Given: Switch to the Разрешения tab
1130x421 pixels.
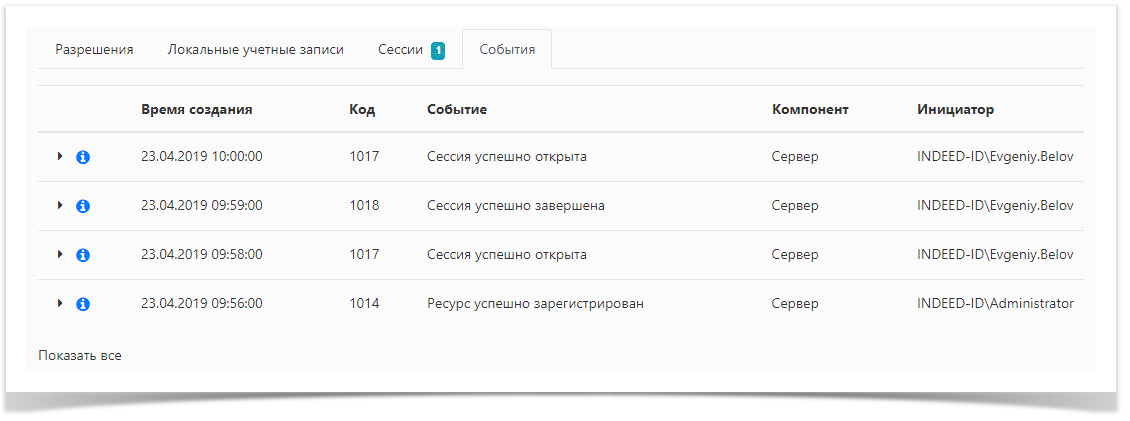Looking at the screenshot, I should pos(94,50).
